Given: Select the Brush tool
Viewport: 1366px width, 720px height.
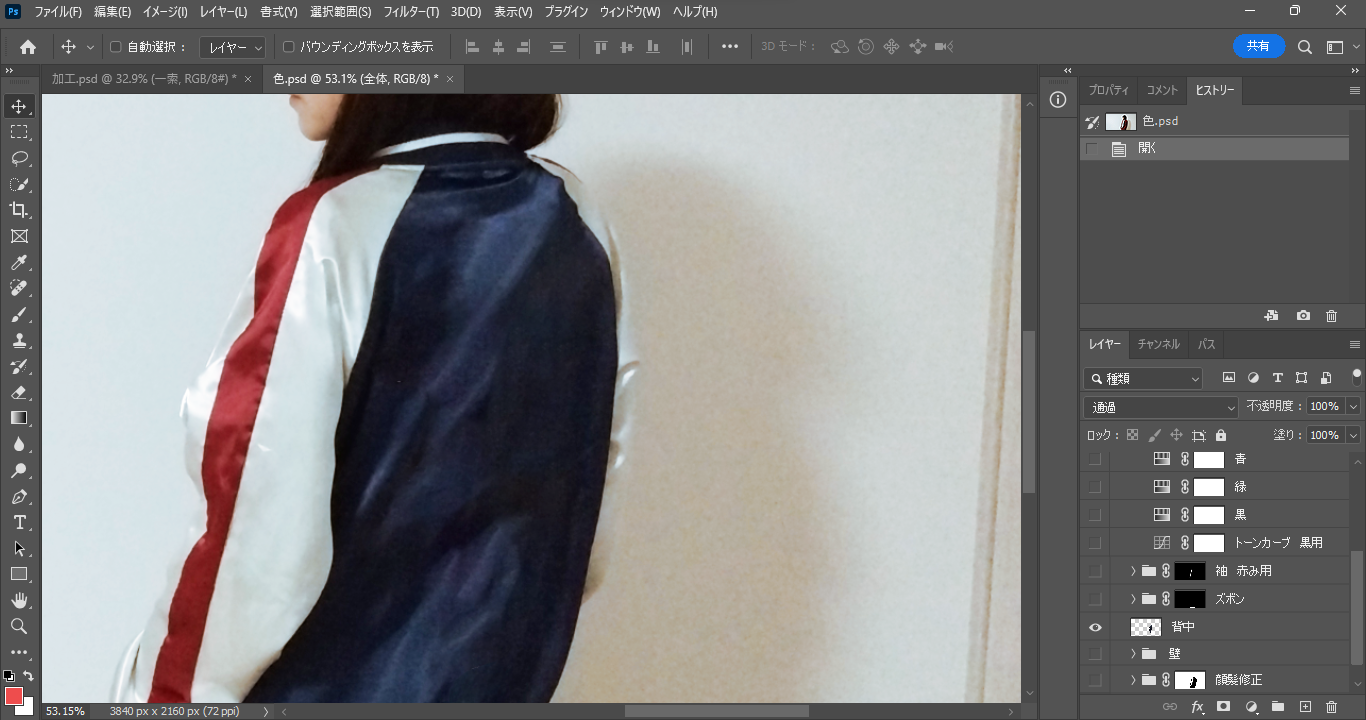Looking at the screenshot, I should click(x=19, y=315).
